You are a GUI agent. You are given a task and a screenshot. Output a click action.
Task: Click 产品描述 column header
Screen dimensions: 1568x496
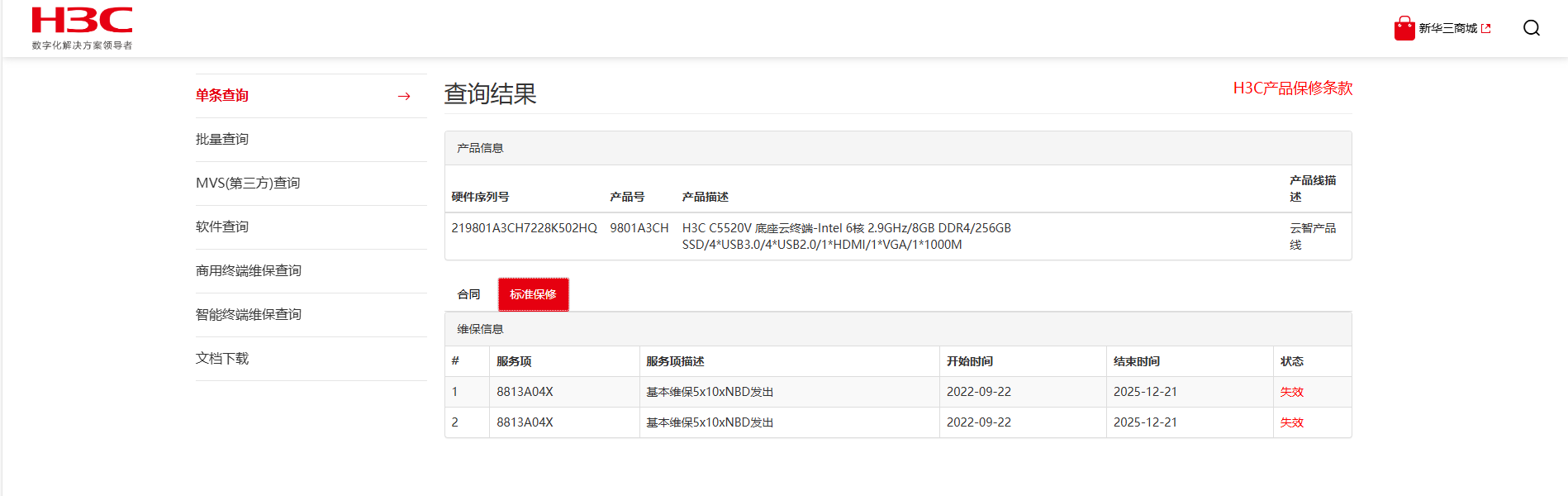(x=705, y=197)
